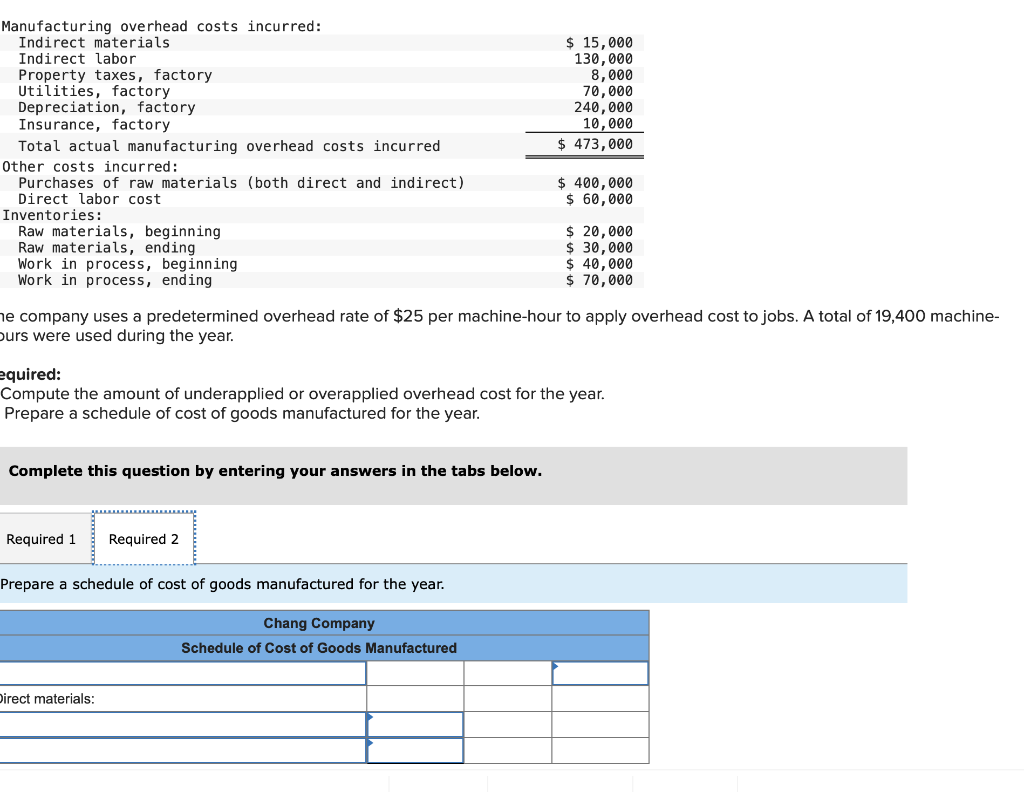Select the rightmost amount cell in the Direct materials row

pyautogui.click(x=600, y=698)
